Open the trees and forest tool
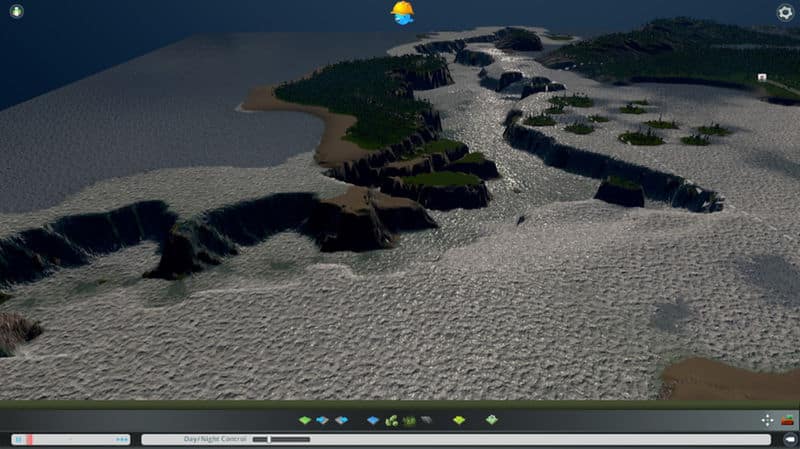This screenshot has height=449, width=800. pos(392,421)
